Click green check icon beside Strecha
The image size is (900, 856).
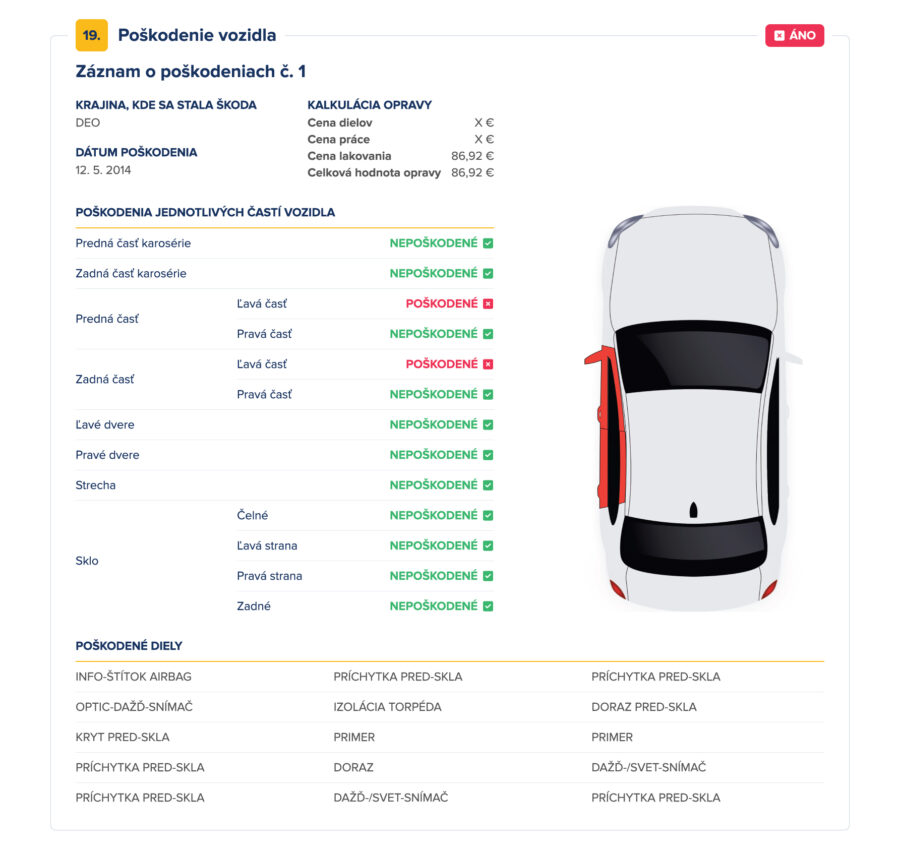tap(488, 485)
